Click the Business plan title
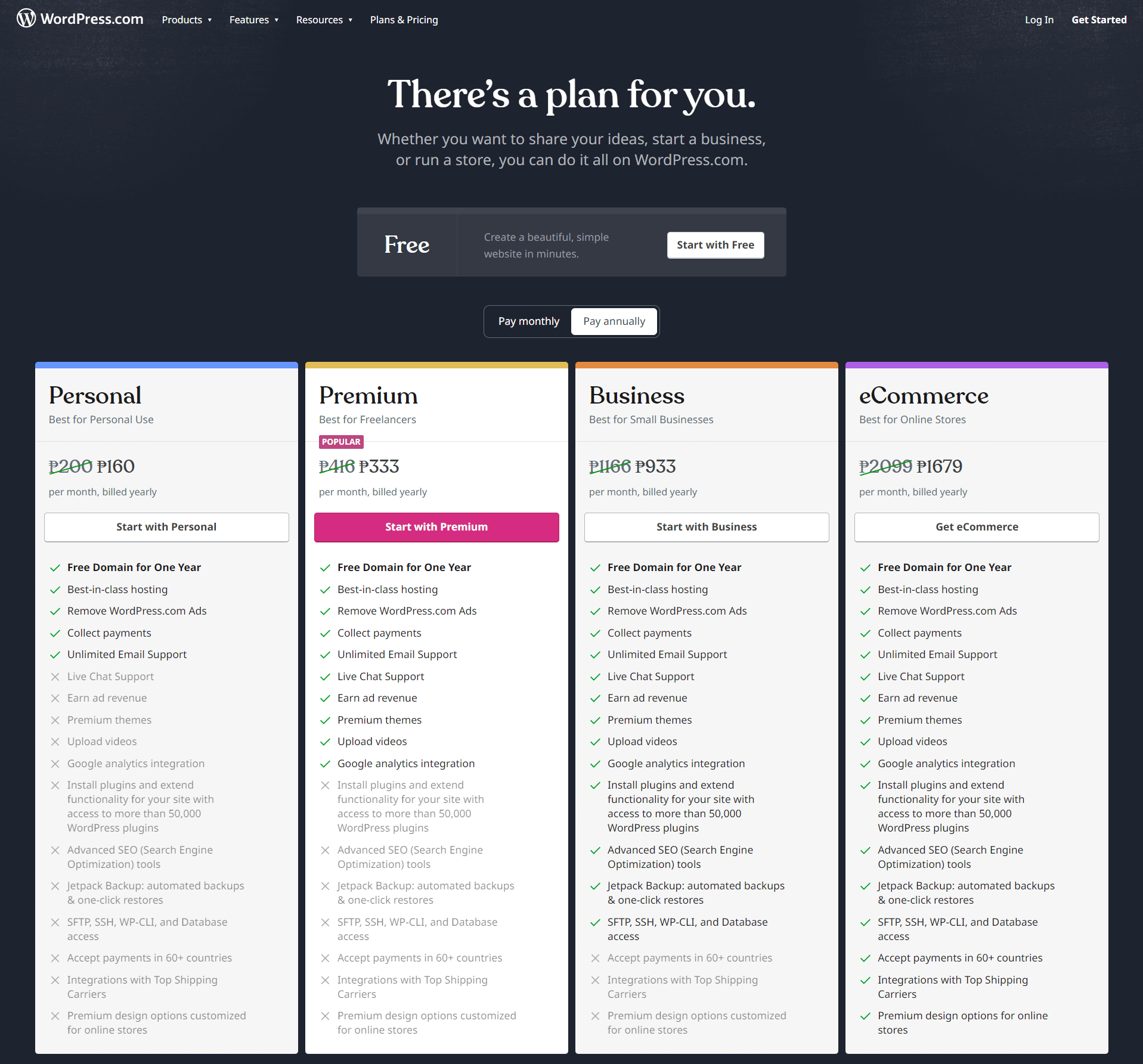This screenshot has height=1064, width=1143. 637,396
